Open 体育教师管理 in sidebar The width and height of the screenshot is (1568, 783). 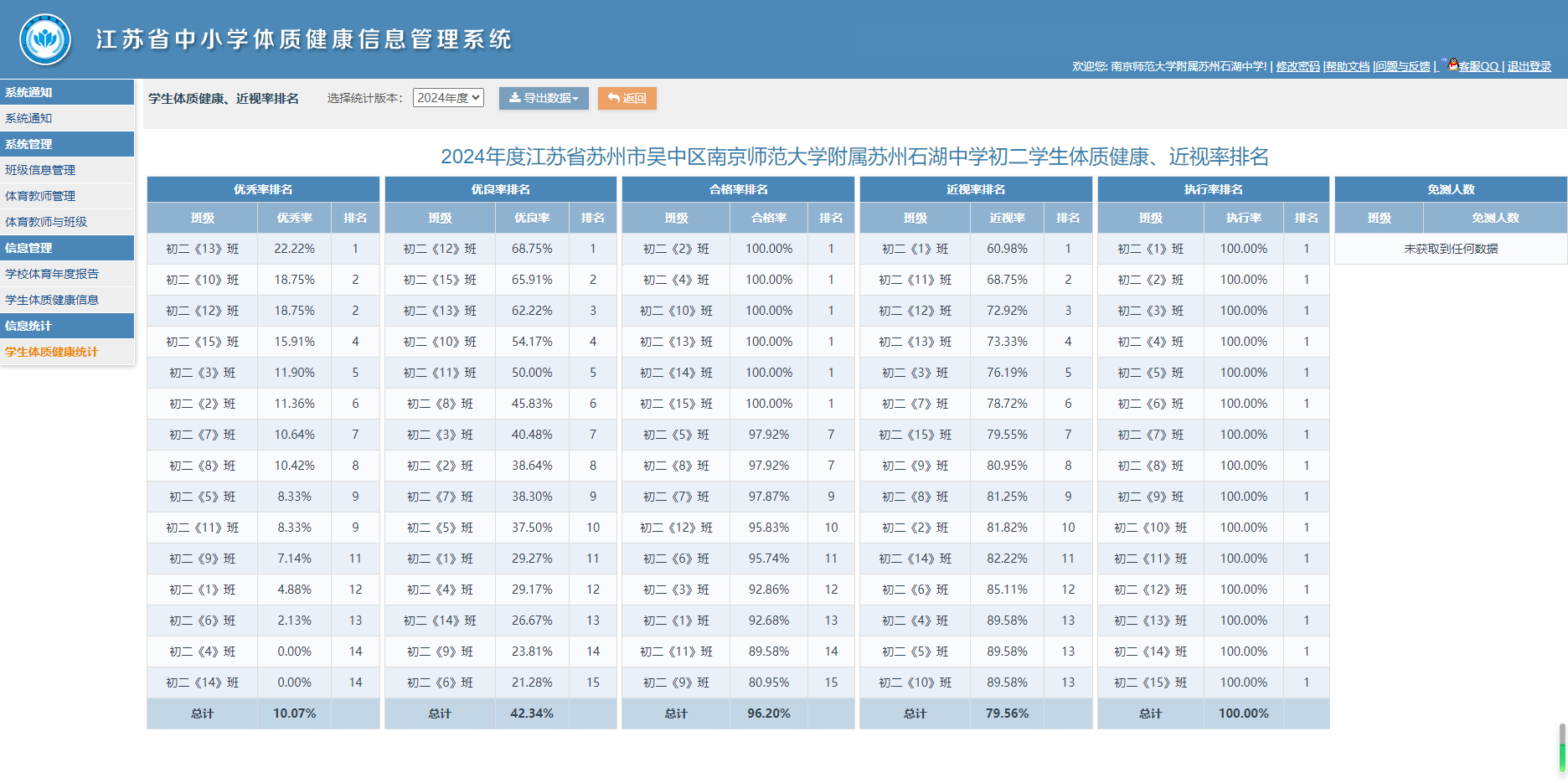67,196
